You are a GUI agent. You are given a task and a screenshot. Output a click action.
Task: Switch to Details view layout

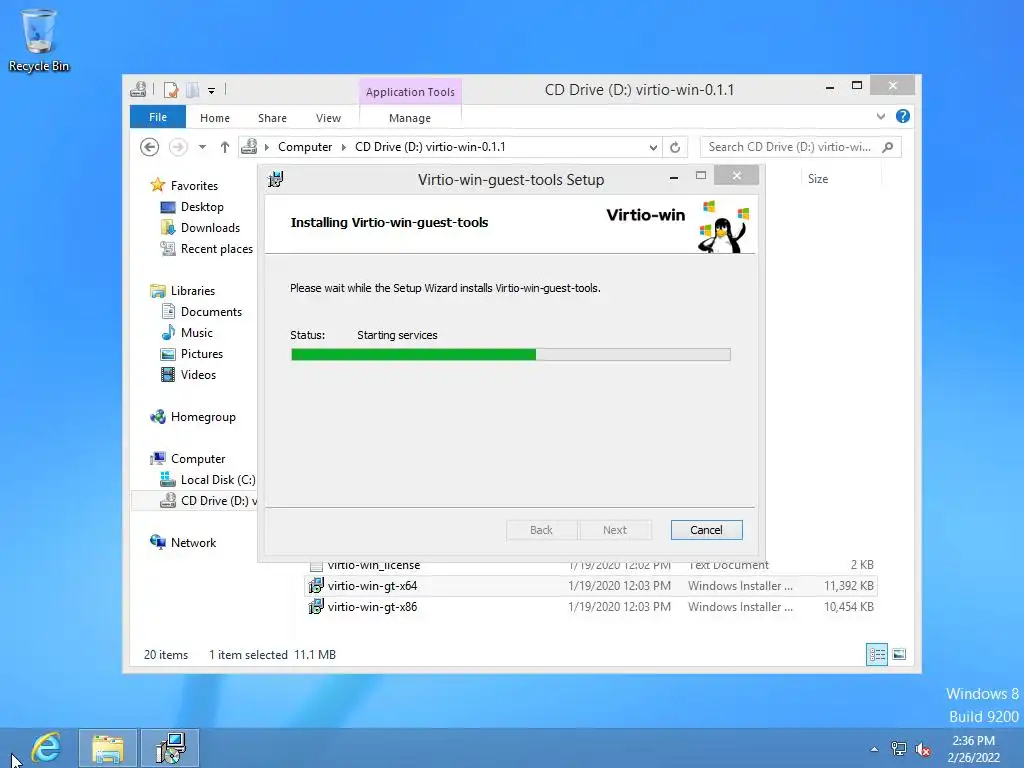point(876,654)
